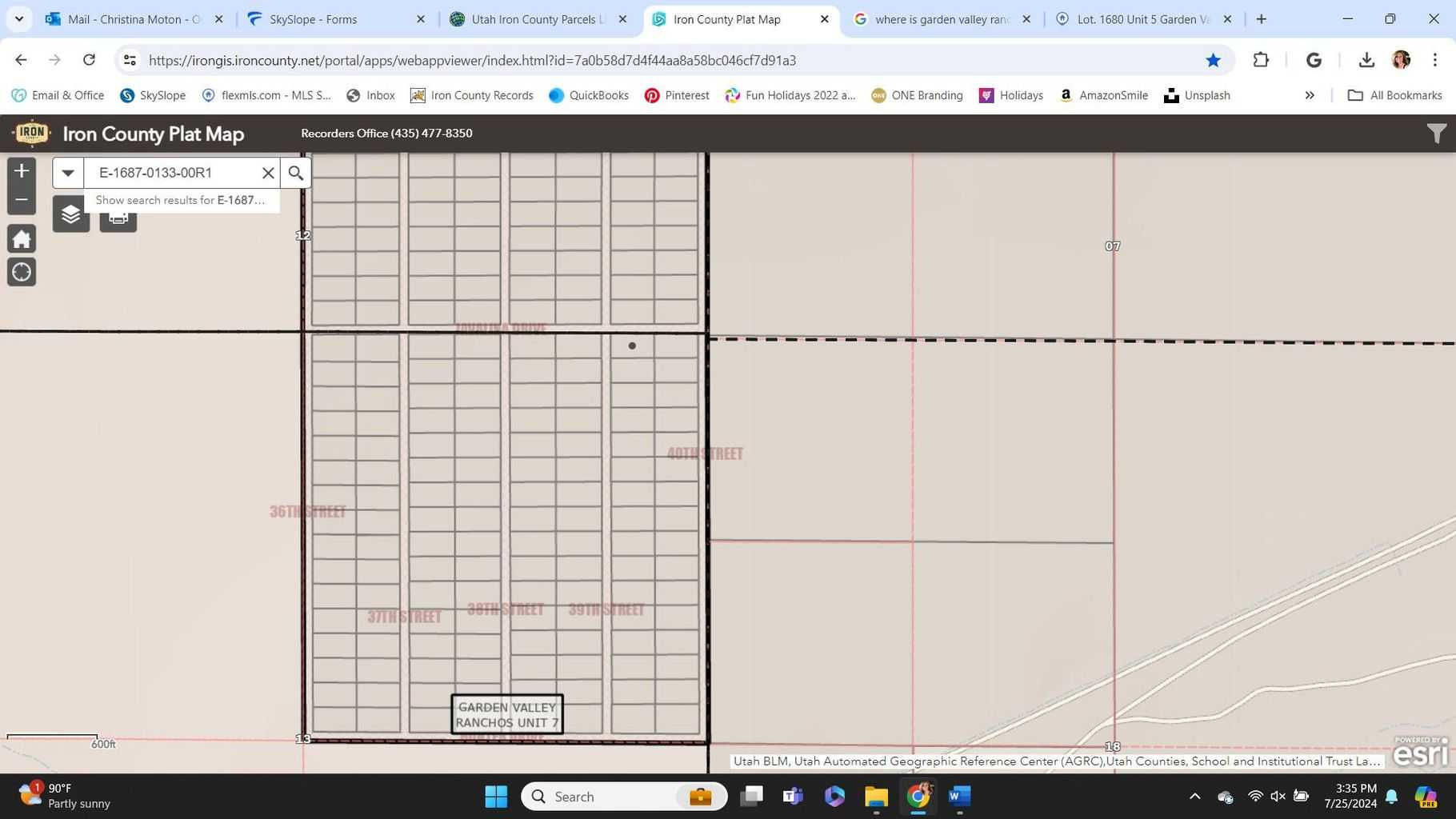This screenshot has width=1456, height=819.
Task: Click the Esri logo
Action: click(x=1421, y=751)
